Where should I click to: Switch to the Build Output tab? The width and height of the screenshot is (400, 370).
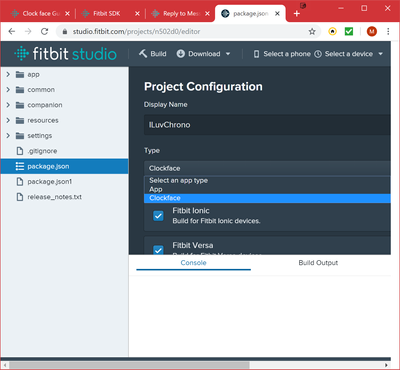[318, 263]
